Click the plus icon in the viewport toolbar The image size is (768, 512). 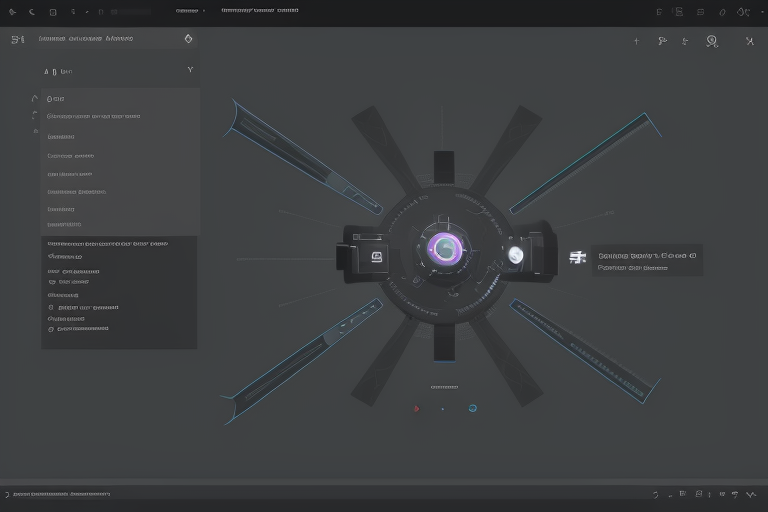point(637,42)
